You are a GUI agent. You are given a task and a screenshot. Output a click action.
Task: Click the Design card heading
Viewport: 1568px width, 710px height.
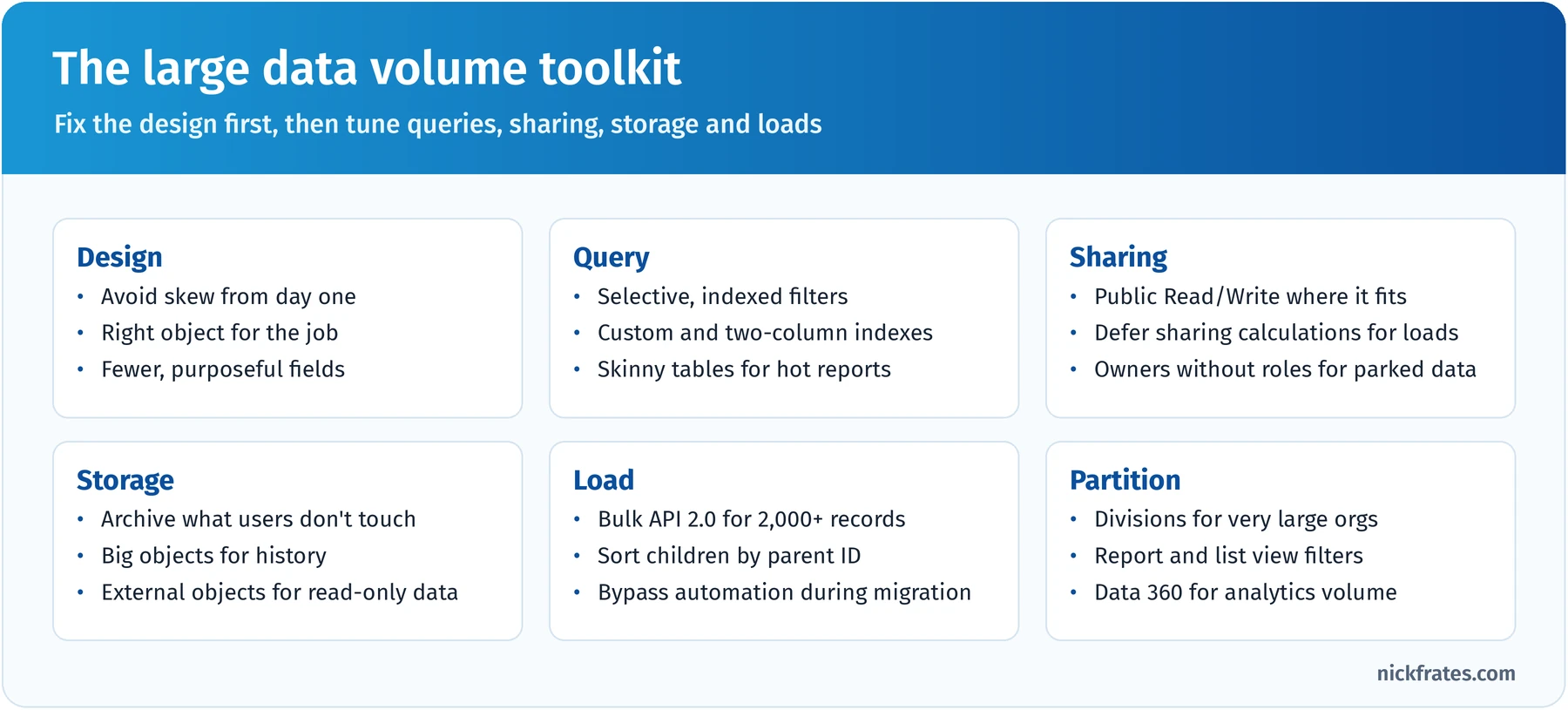[x=119, y=258]
